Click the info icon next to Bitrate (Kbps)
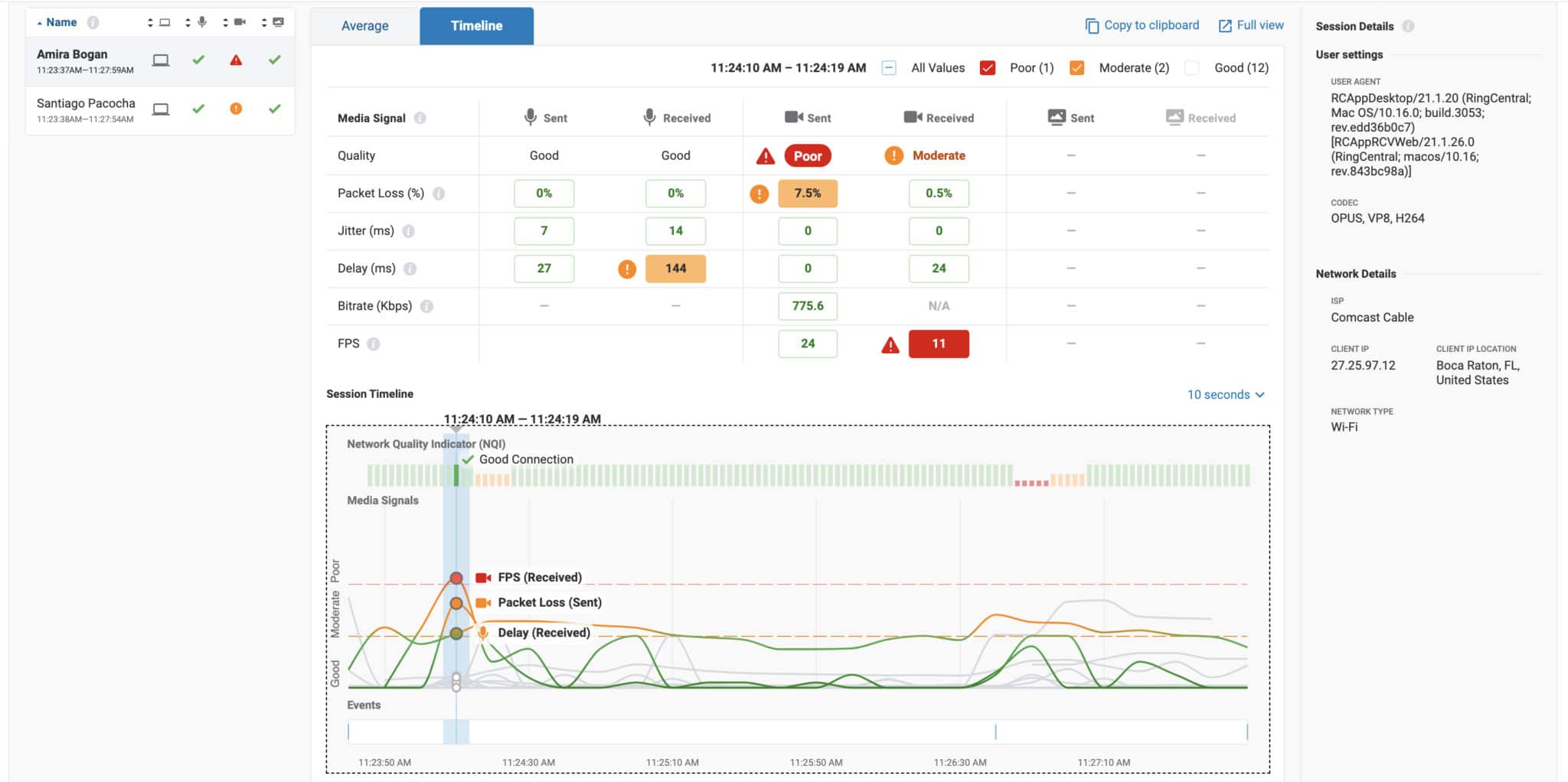This screenshot has width=1568, height=782. [x=426, y=306]
